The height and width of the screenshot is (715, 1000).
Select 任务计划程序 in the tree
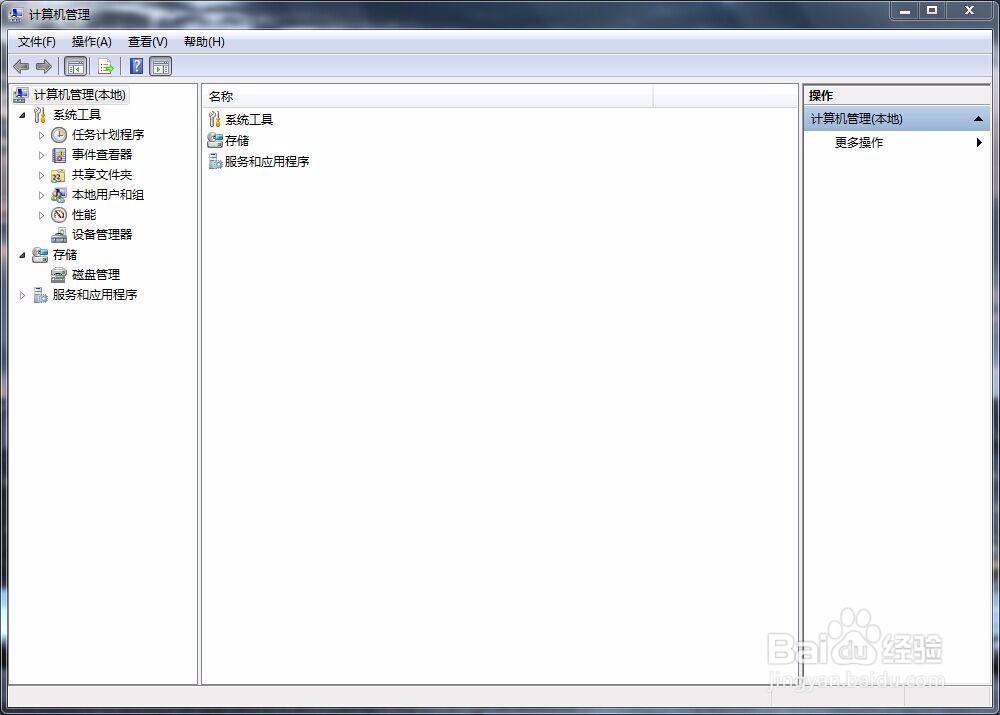pos(108,135)
